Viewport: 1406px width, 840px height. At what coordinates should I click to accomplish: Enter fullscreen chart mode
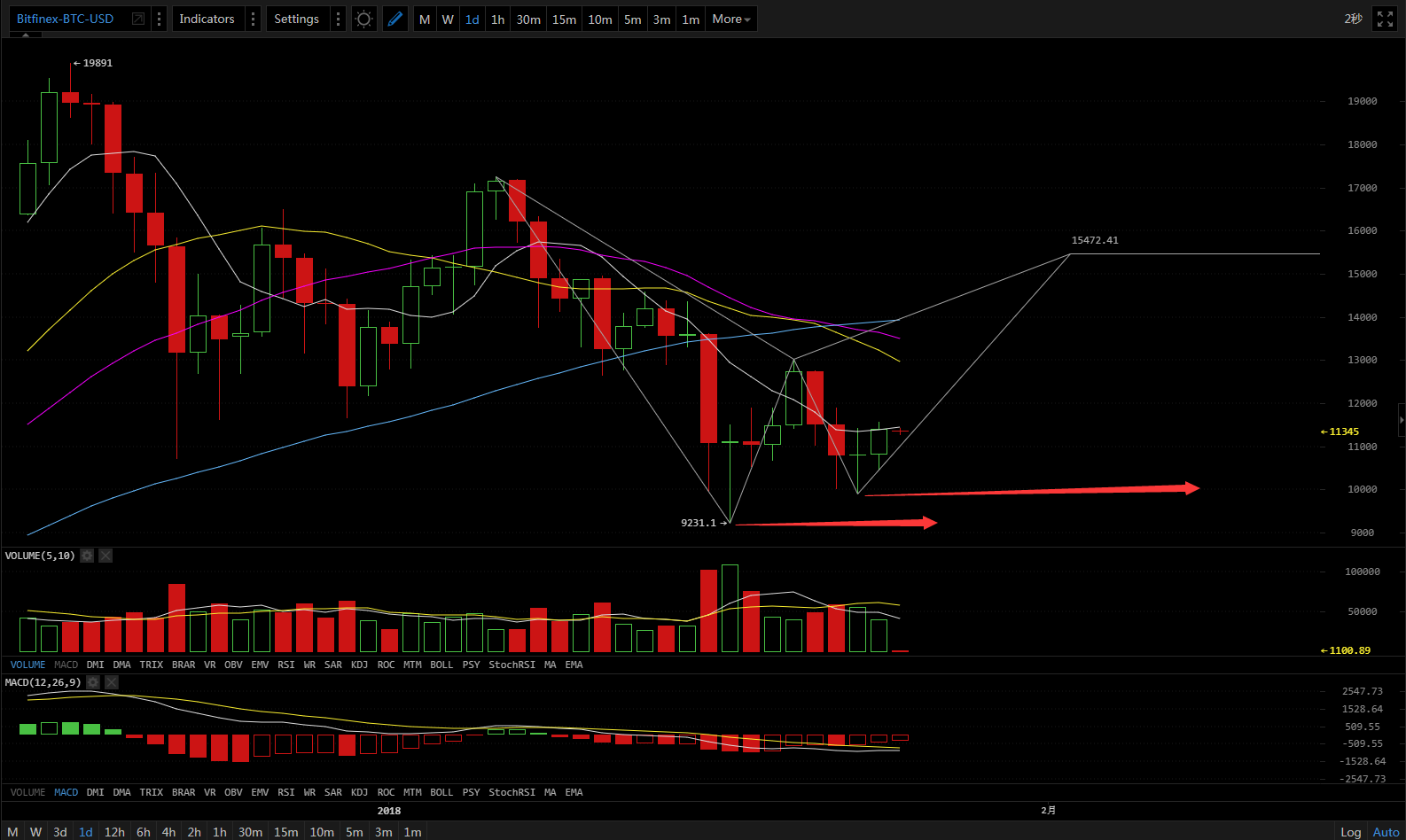tap(1385, 19)
